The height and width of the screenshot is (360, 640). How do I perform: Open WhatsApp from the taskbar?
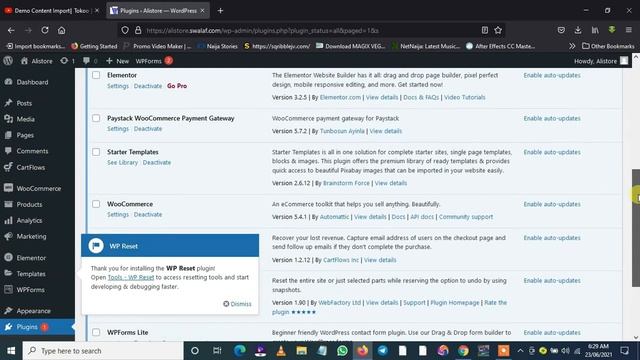pos(342,351)
